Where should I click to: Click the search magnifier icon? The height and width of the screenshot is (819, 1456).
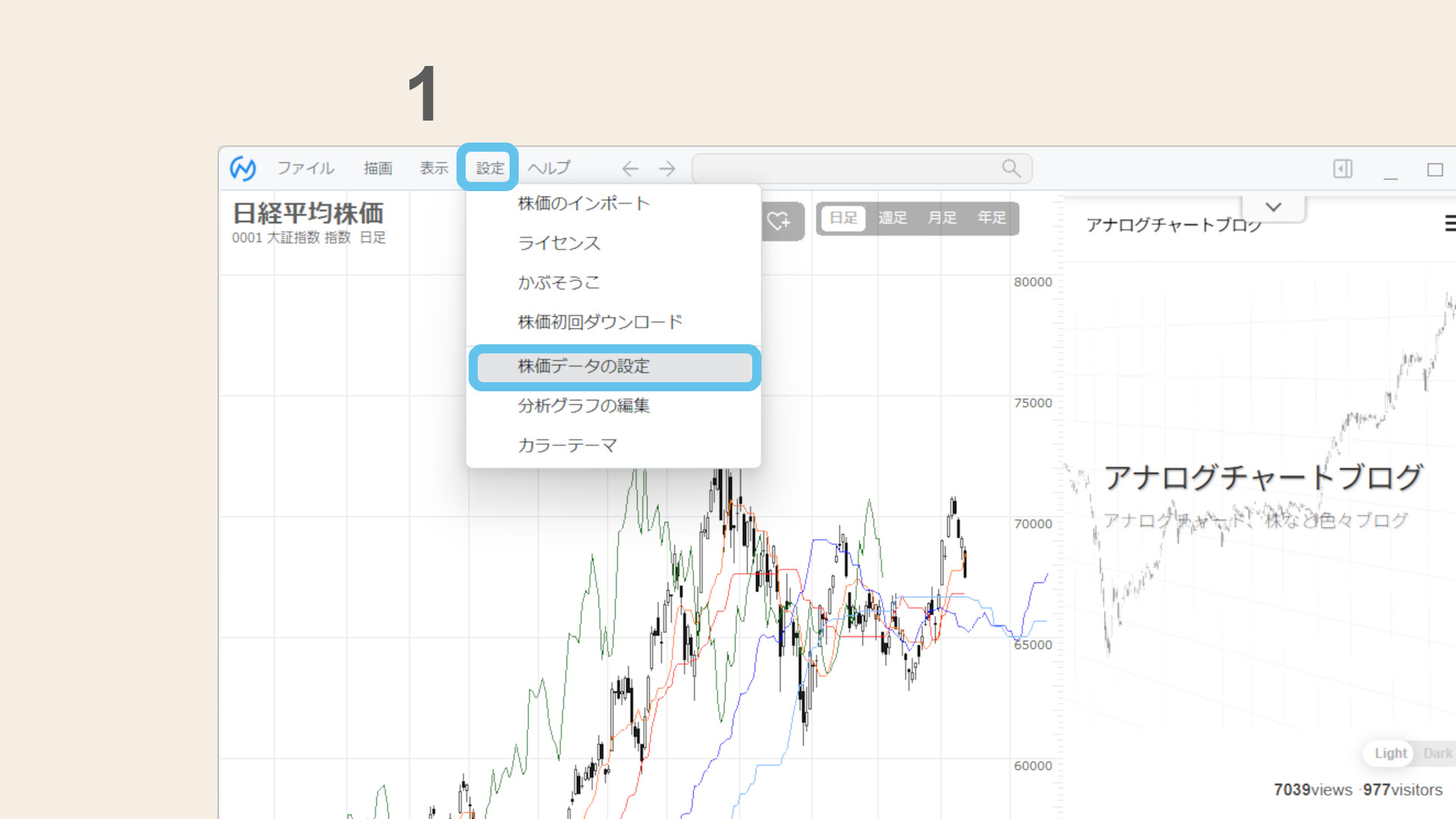pos(1011,168)
